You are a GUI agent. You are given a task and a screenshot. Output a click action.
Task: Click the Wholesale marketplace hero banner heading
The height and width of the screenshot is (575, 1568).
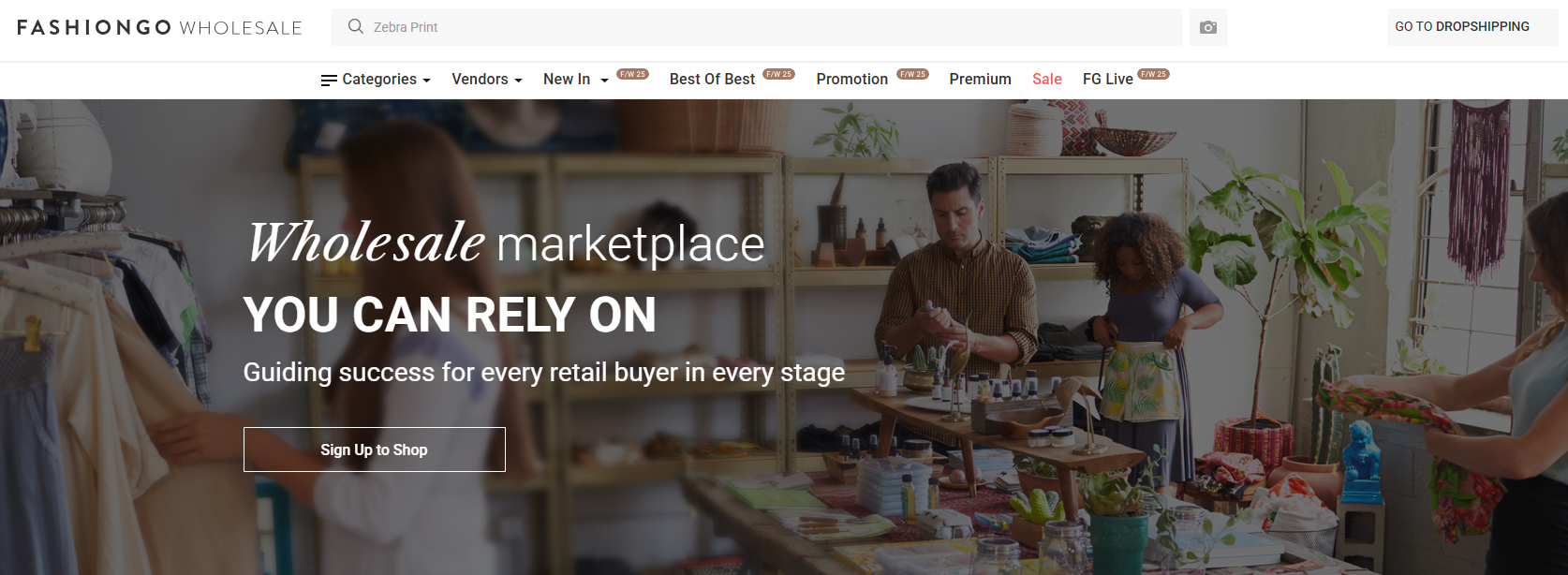point(506,243)
